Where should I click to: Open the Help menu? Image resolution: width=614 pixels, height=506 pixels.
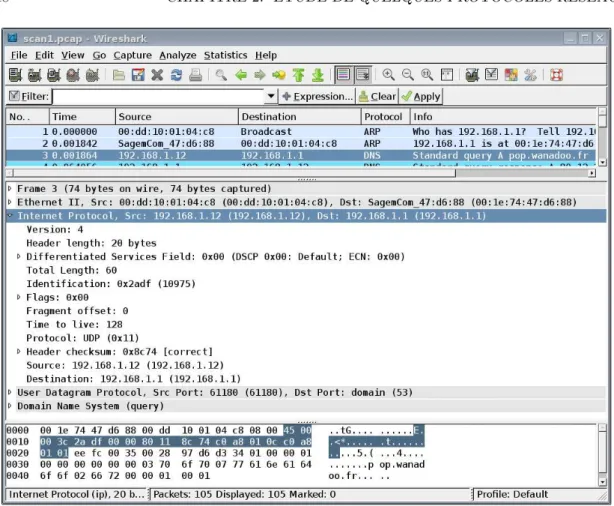(266, 55)
